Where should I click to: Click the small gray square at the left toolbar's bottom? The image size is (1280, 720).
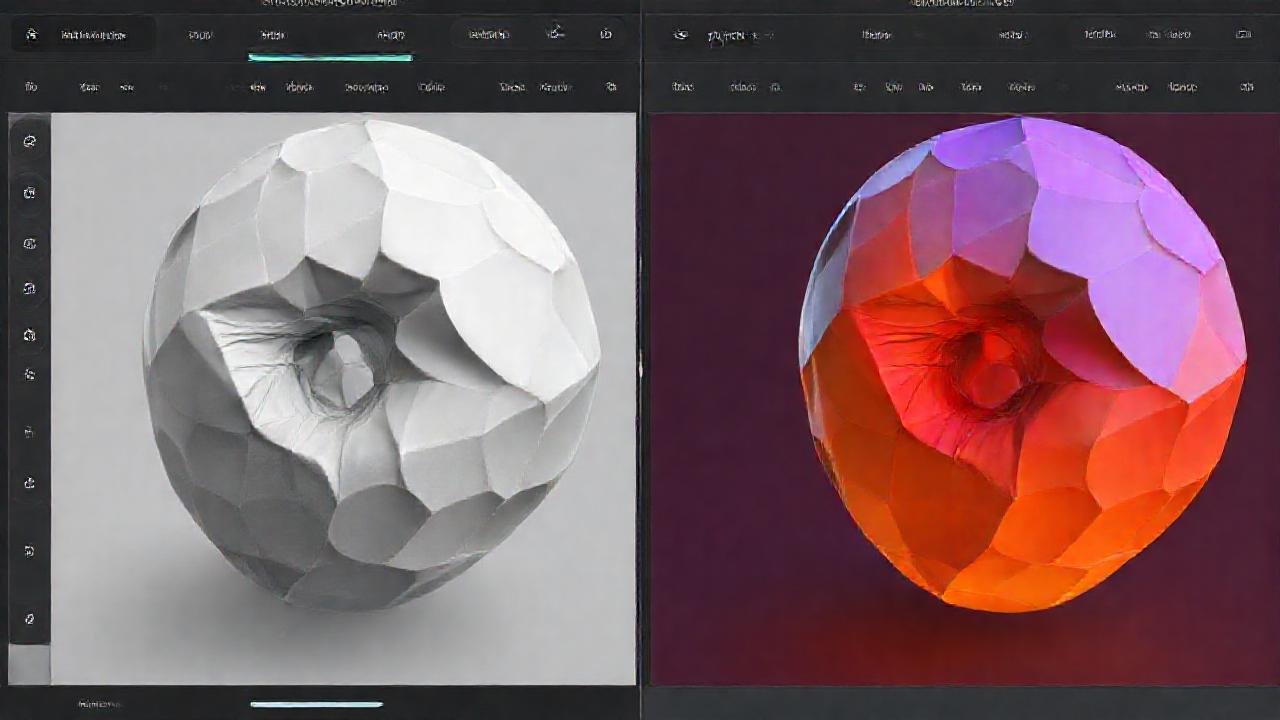29,665
